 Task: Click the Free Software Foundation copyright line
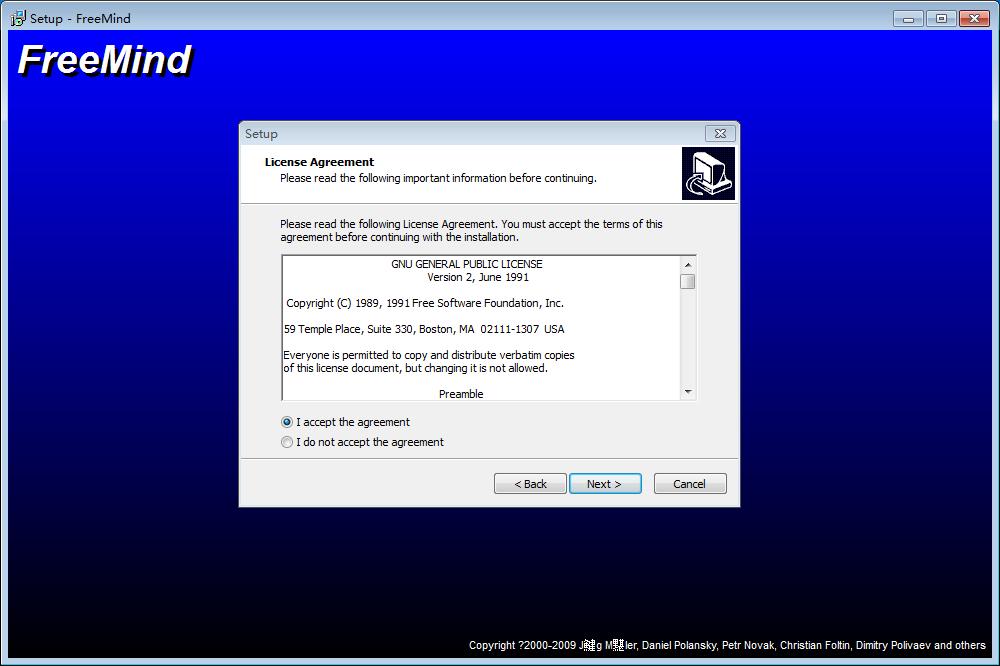425,303
